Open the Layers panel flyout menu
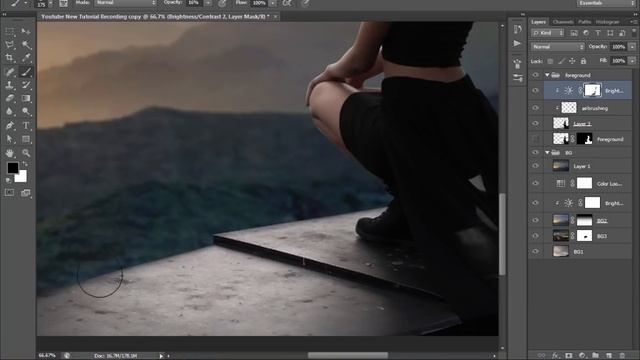 pyautogui.click(x=633, y=22)
